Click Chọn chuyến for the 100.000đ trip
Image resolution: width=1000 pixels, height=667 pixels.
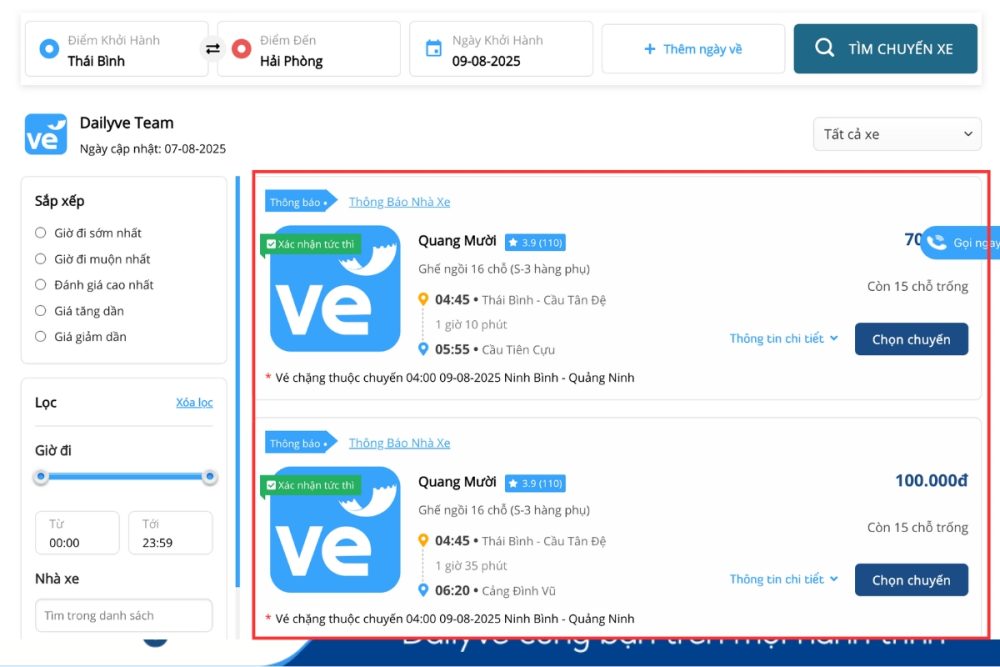911,580
